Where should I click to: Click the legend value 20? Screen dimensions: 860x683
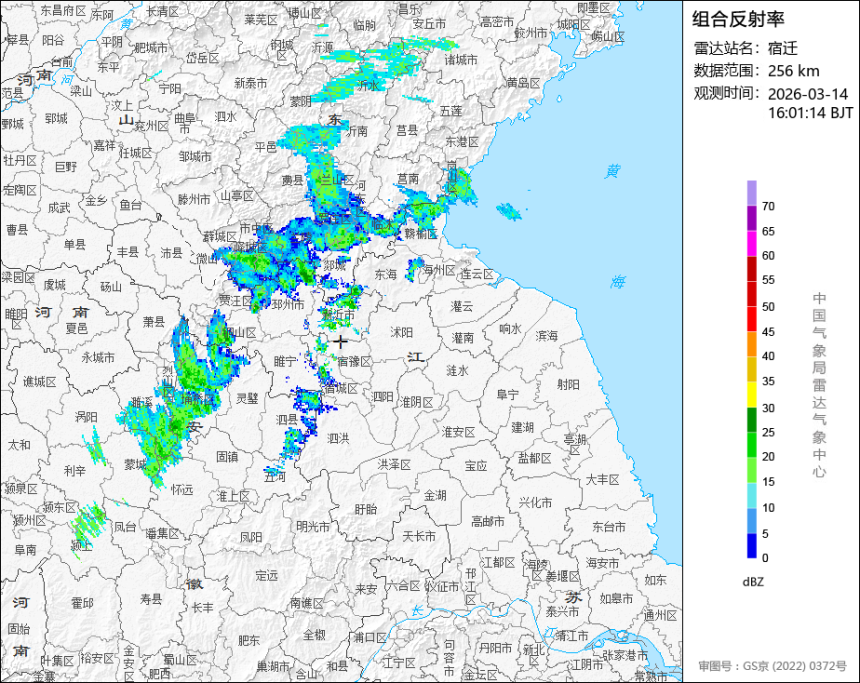pyautogui.click(x=768, y=456)
